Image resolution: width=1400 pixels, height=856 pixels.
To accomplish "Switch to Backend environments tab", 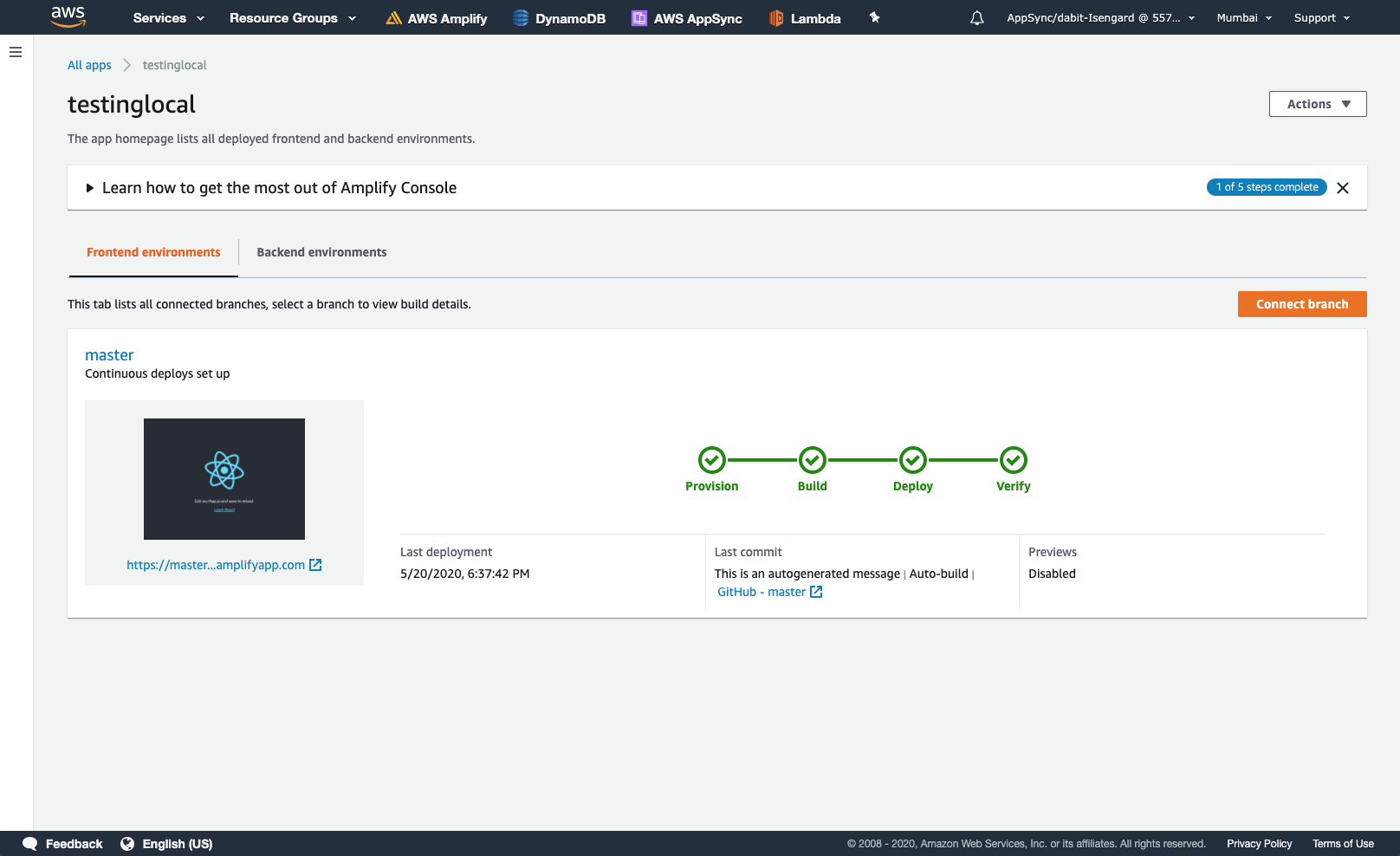I will point(321,252).
